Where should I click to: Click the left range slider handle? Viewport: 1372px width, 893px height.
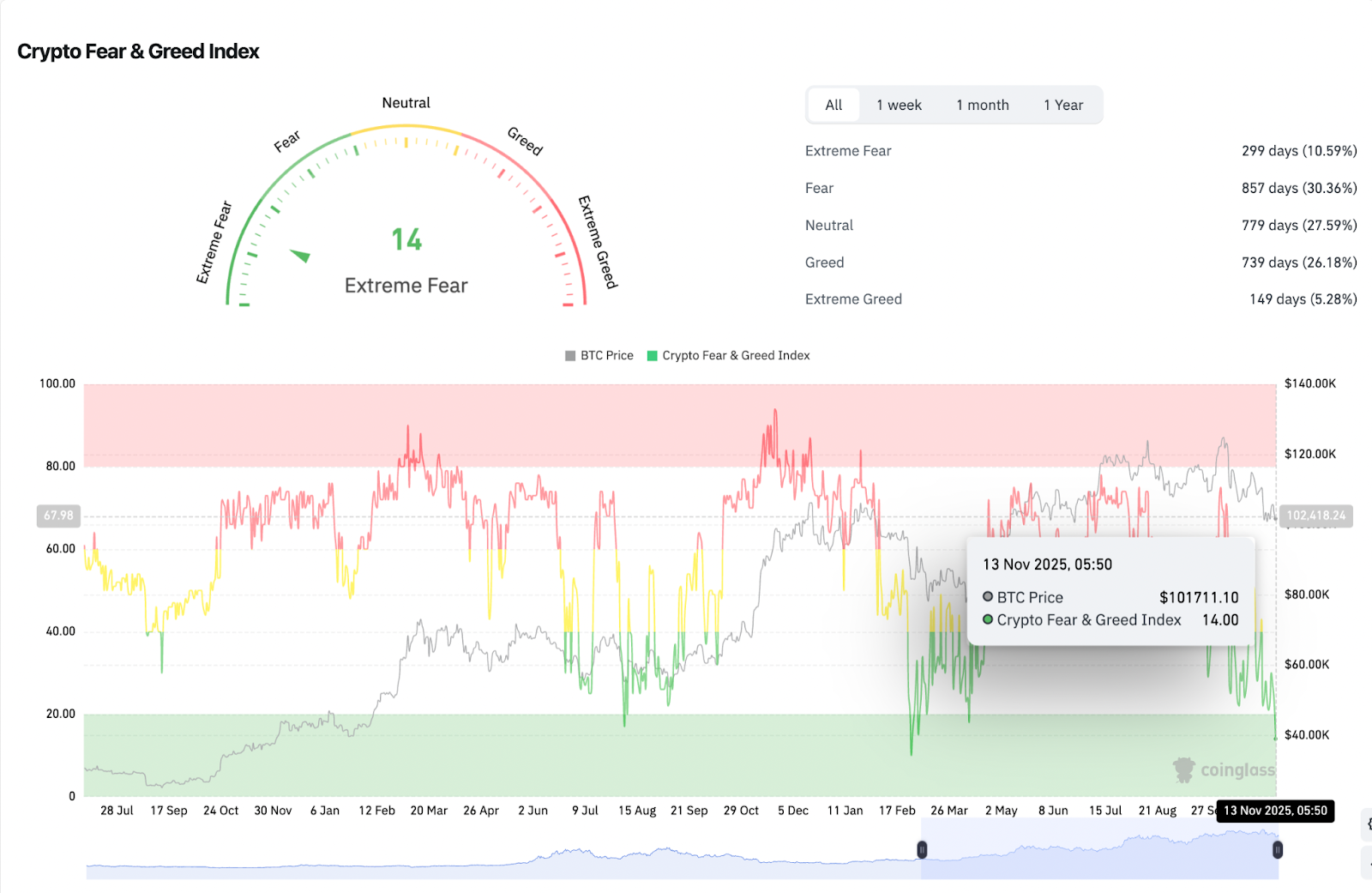click(922, 850)
